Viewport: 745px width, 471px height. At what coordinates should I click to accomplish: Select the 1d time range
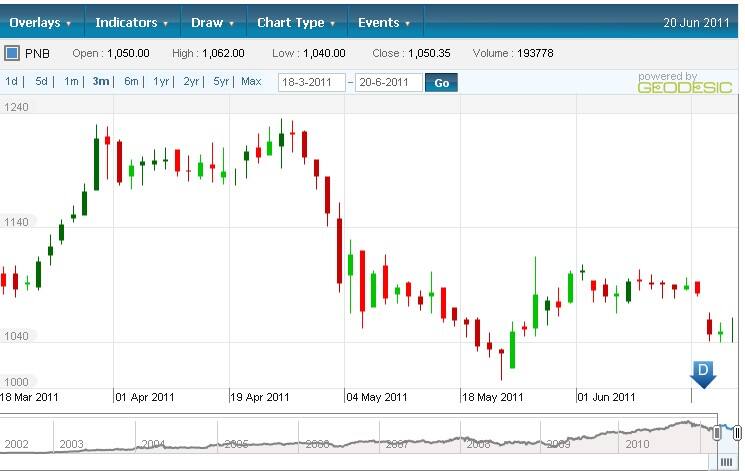coord(12,82)
